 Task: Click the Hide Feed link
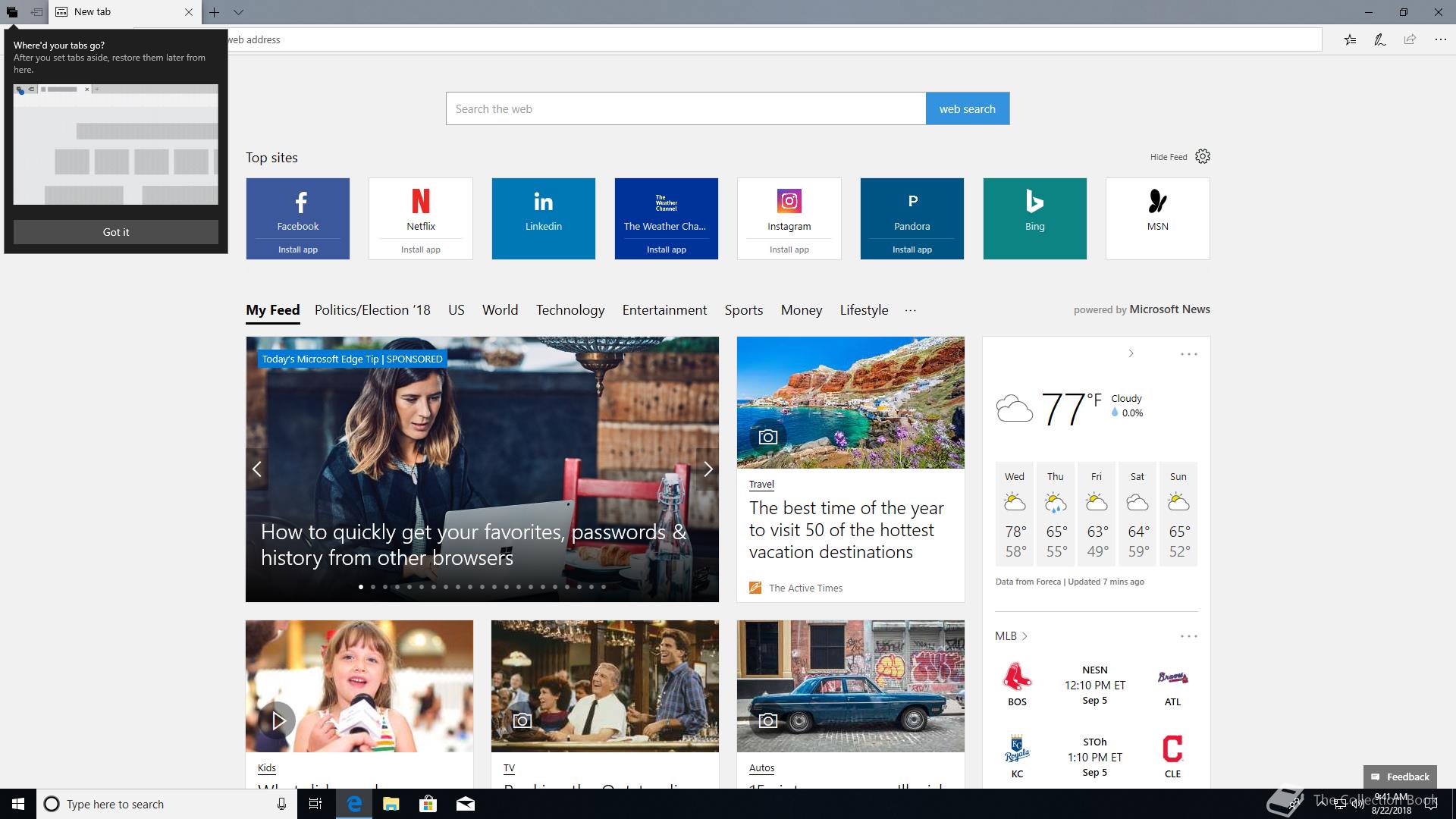point(1169,157)
